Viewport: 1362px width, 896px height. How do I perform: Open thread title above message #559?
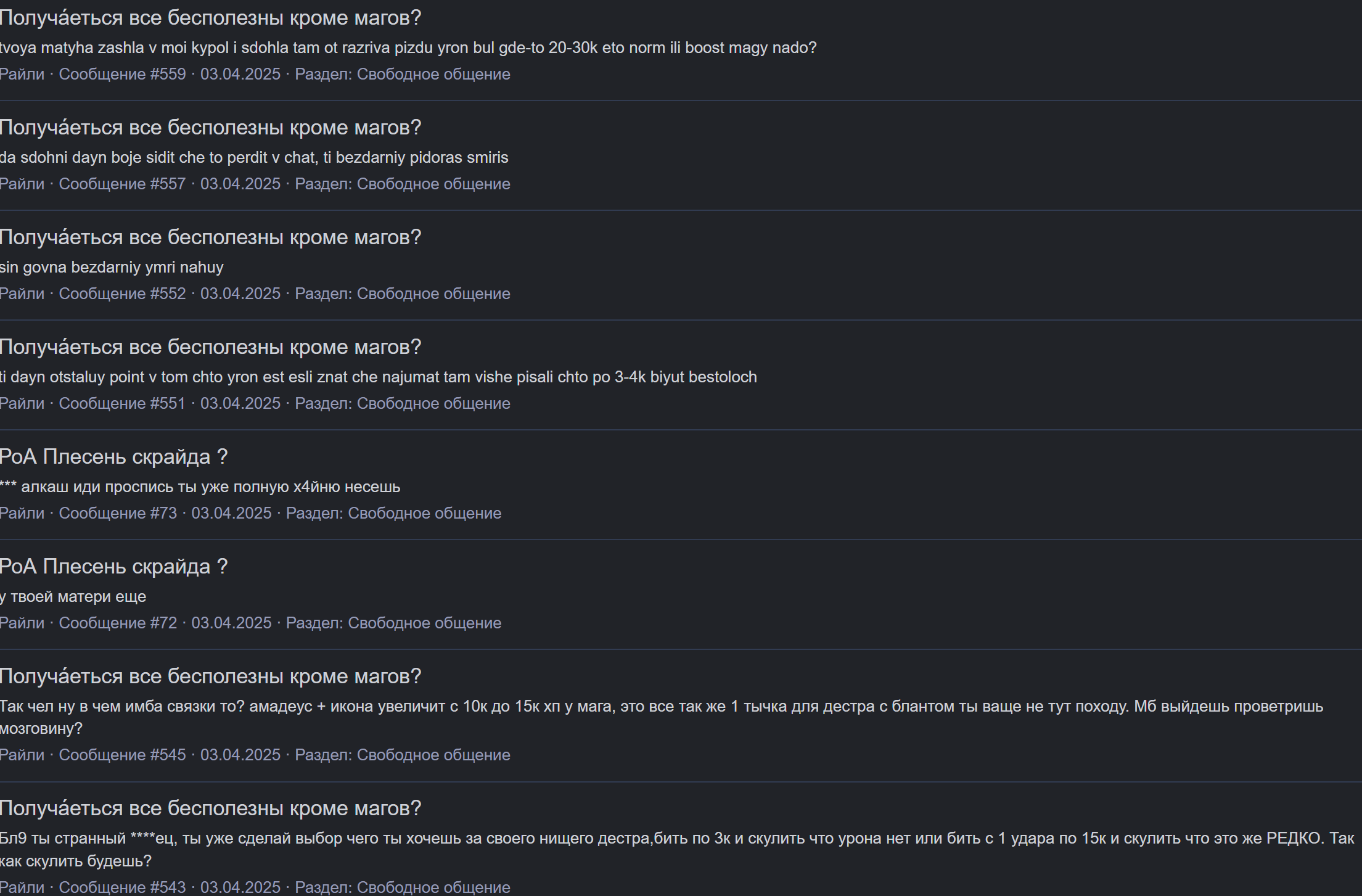(210, 18)
